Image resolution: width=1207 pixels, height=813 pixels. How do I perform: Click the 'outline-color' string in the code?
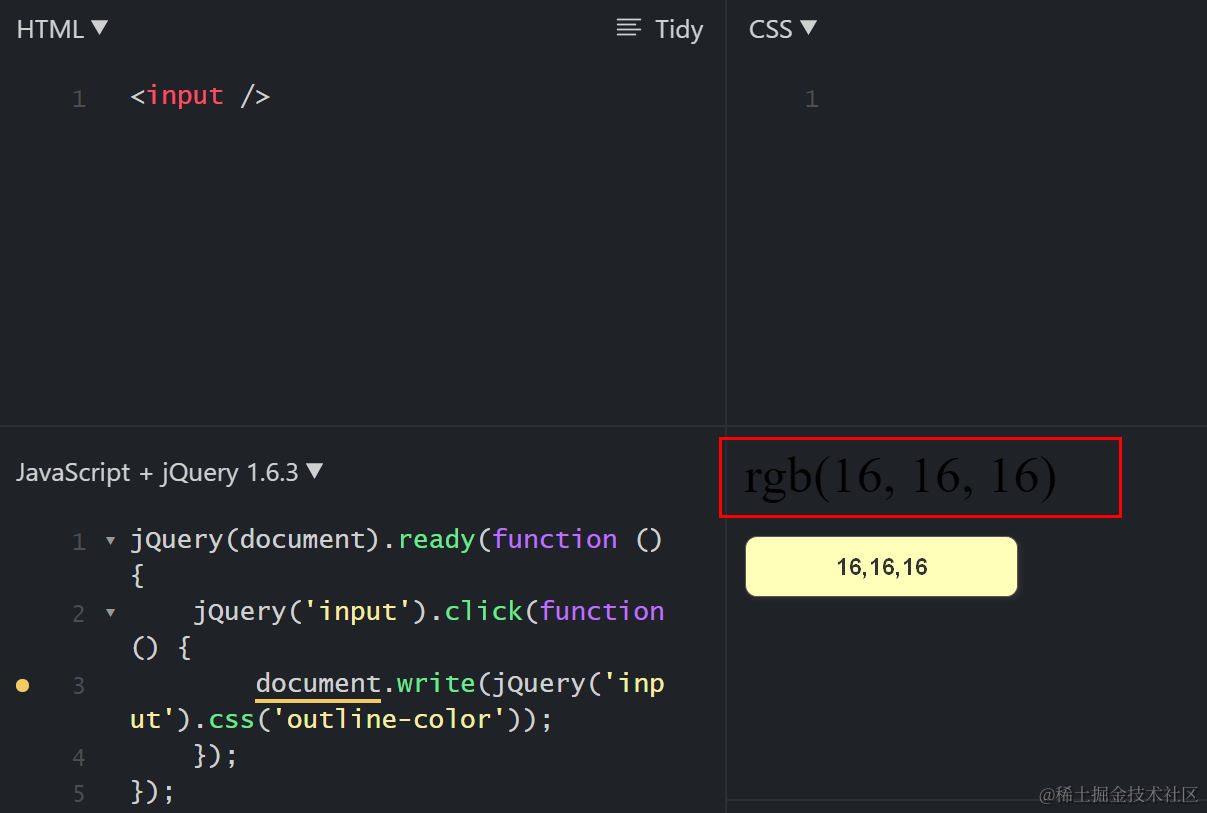point(388,719)
